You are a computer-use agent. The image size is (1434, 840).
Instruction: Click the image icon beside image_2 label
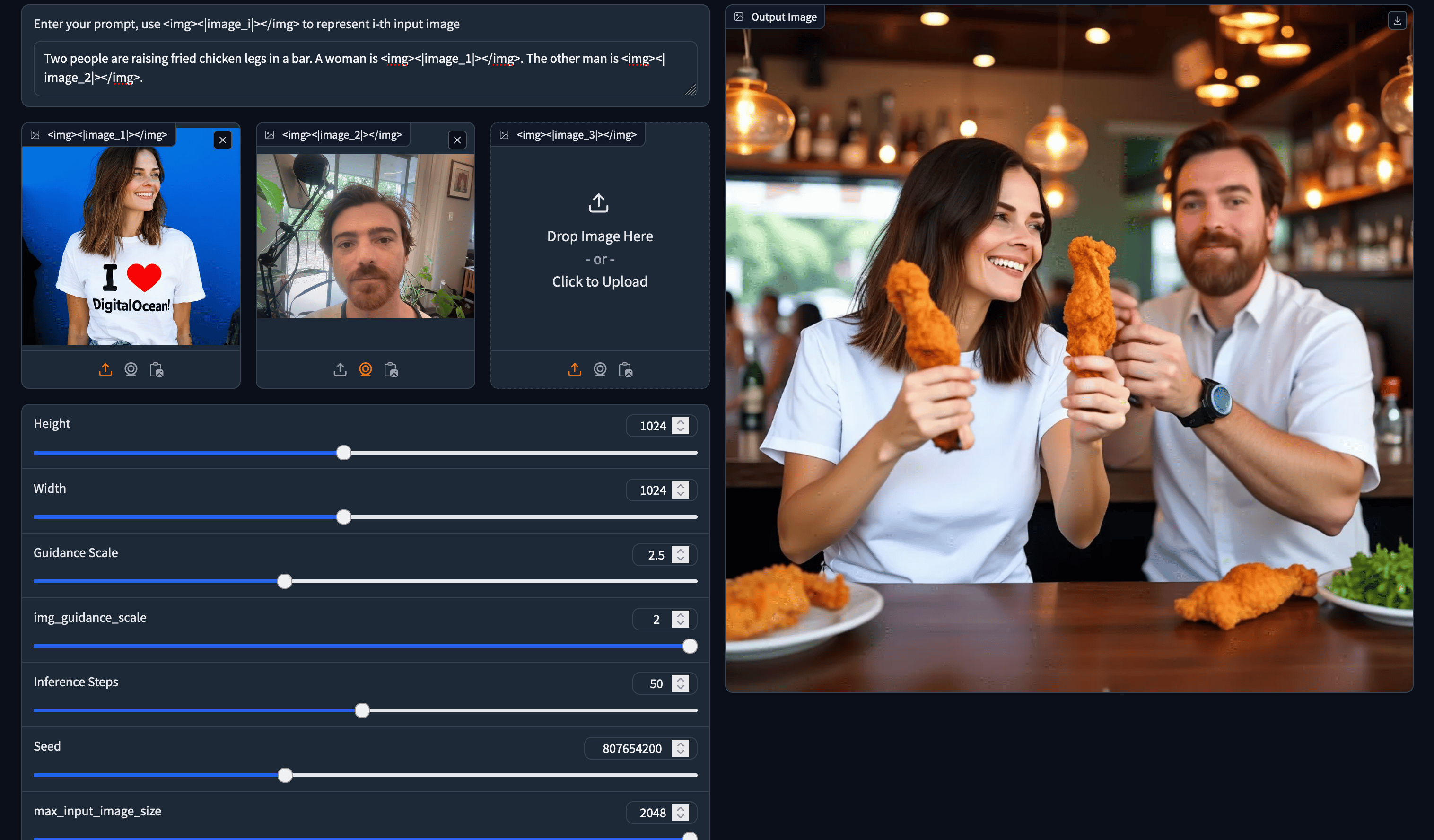[270, 135]
